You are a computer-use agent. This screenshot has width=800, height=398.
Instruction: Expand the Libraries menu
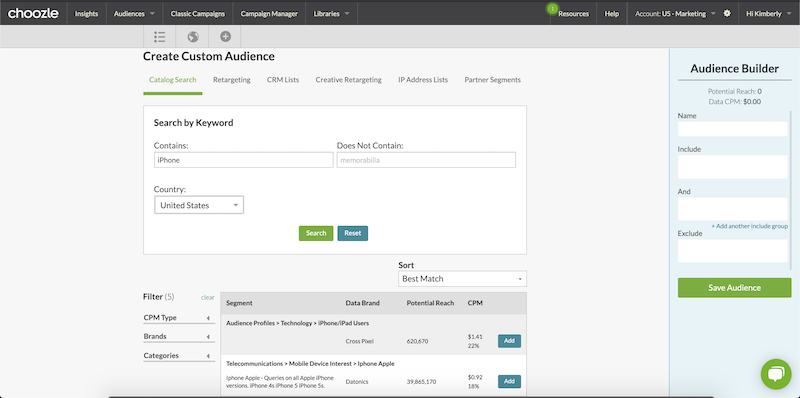[x=331, y=14]
